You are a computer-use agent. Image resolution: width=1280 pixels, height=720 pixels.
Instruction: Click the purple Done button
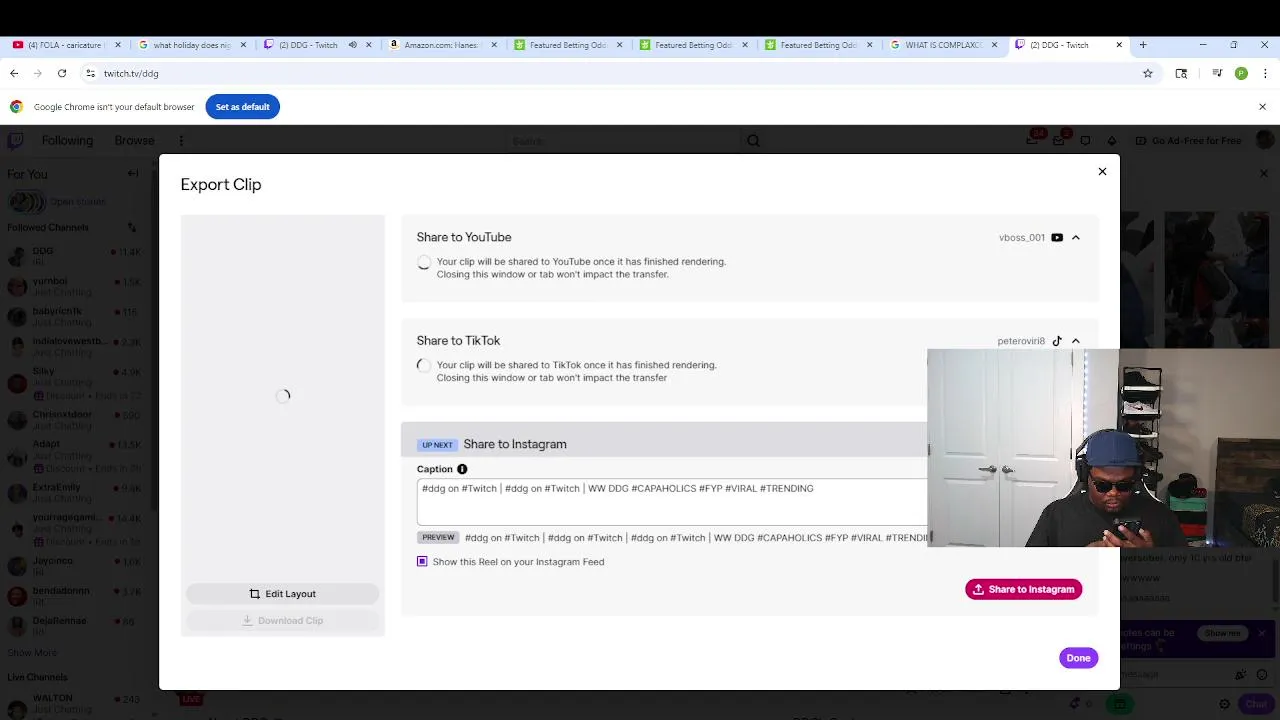1078,658
